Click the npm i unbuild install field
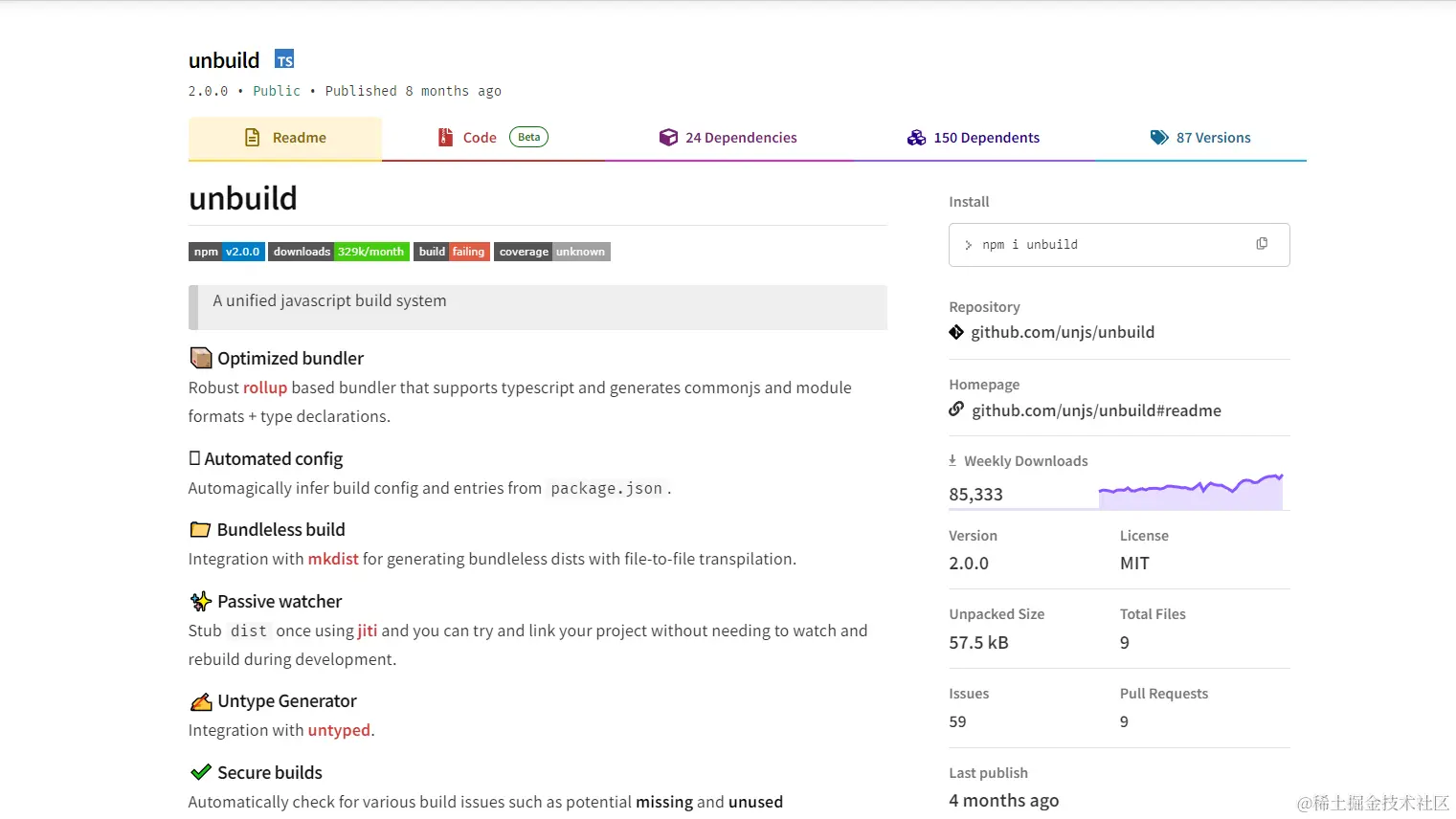The width and height of the screenshot is (1456, 819). 1101,245
